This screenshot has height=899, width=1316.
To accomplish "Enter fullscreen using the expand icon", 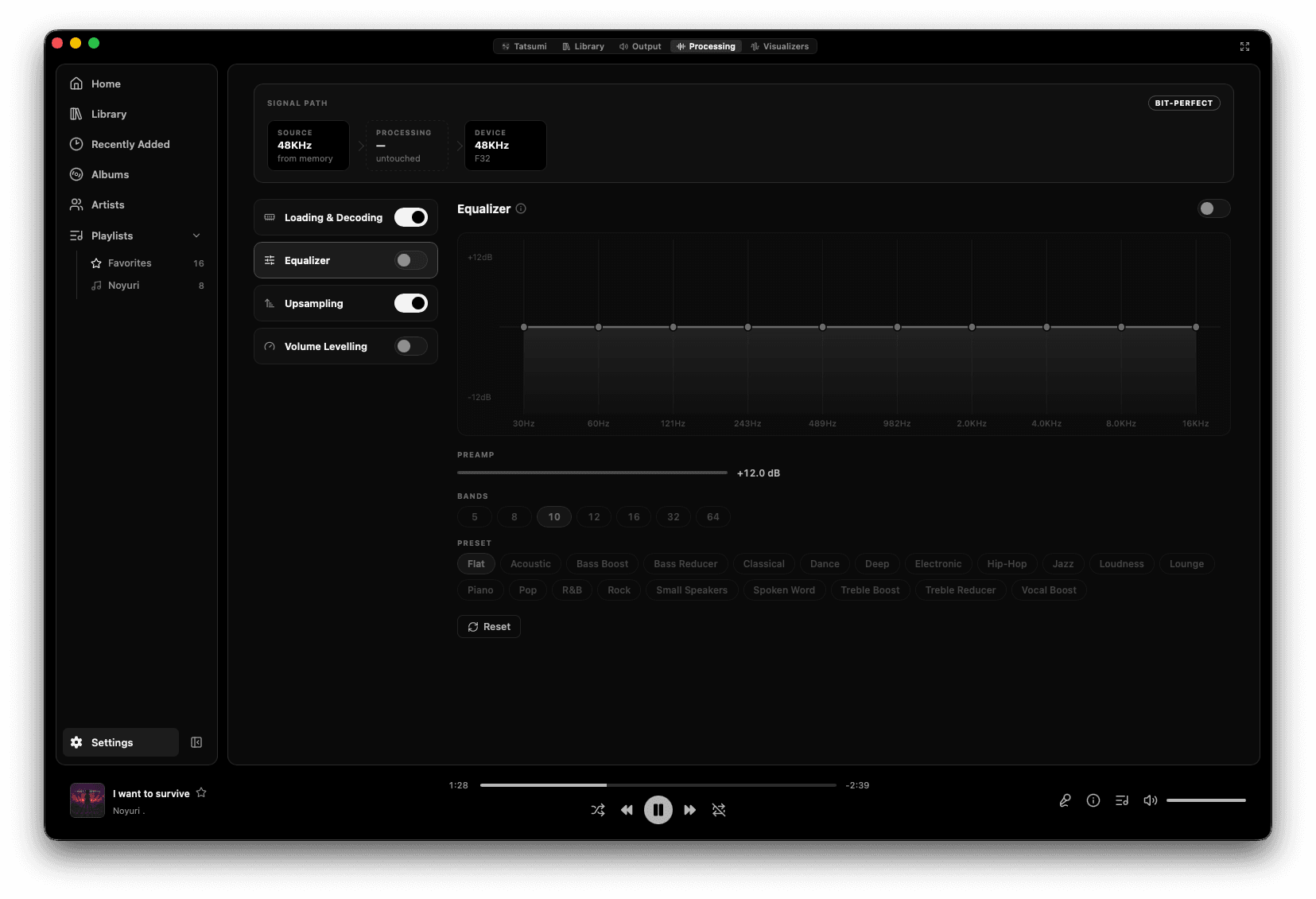I will [1244, 47].
